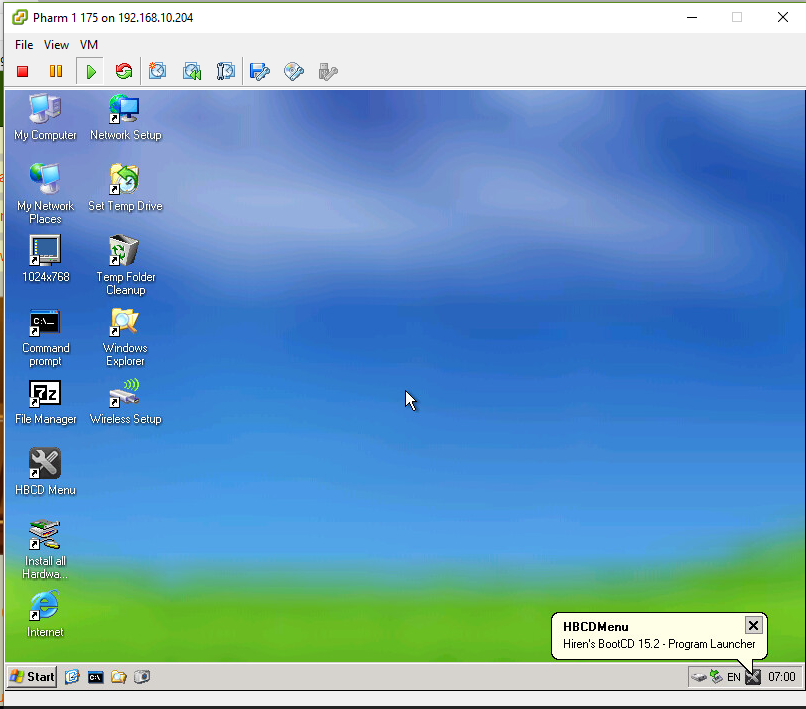Click the CD/DVD drive connection icon

[294, 71]
